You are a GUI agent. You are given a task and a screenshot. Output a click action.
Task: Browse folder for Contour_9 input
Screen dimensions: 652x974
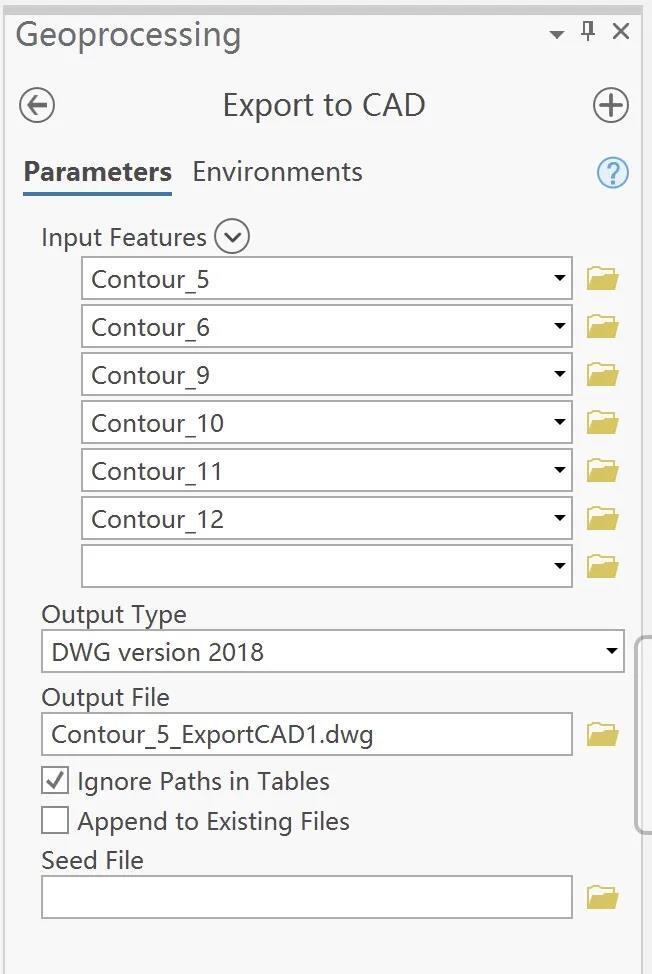(602, 375)
